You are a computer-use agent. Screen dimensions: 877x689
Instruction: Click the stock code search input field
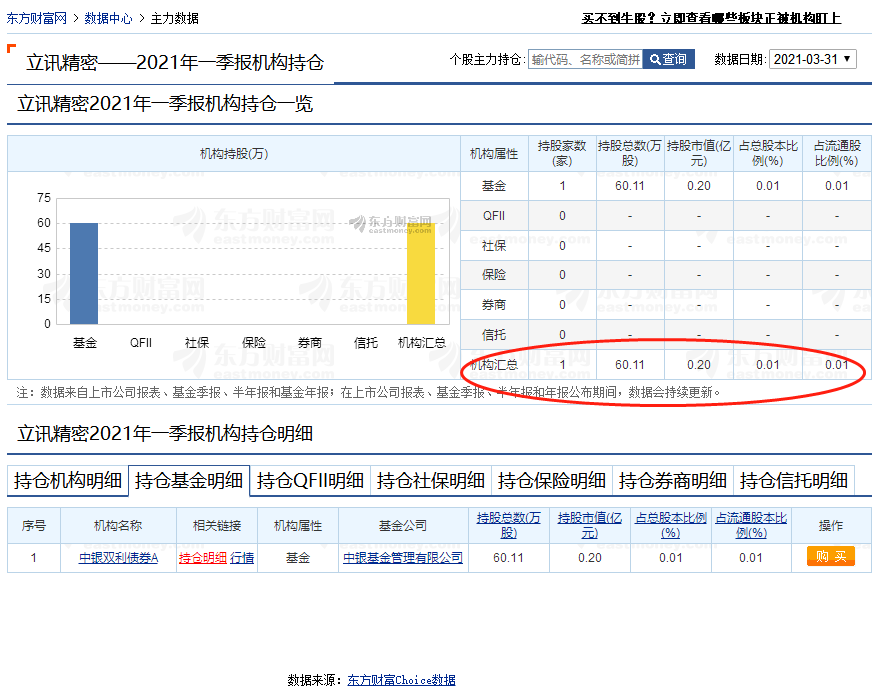[586, 59]
